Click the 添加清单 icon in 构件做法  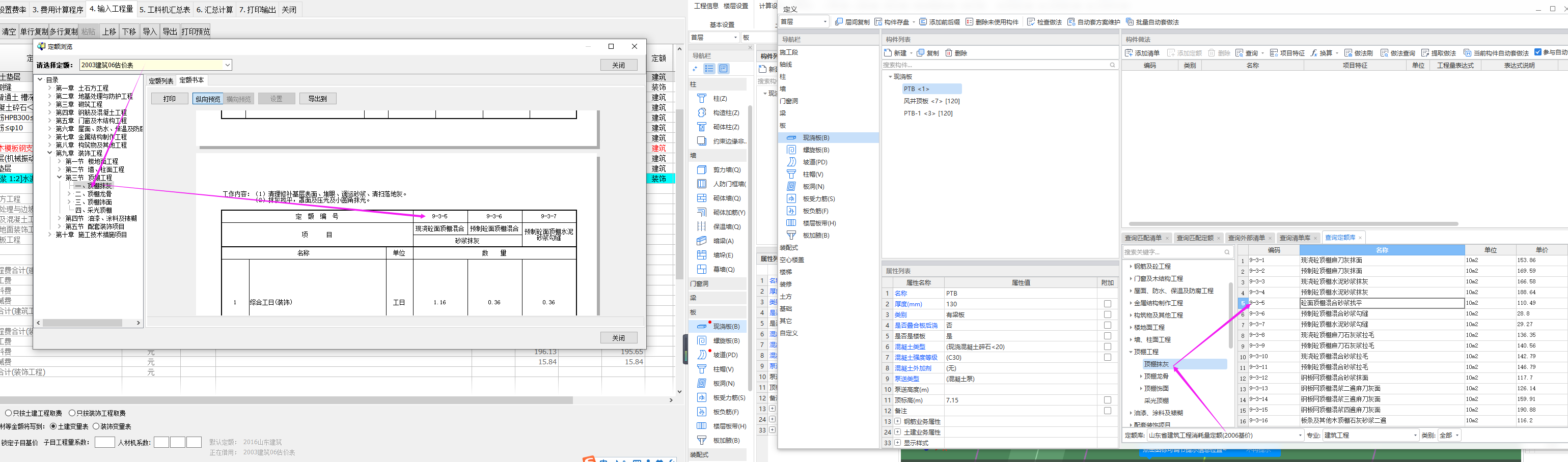[x=1129, y=53]
